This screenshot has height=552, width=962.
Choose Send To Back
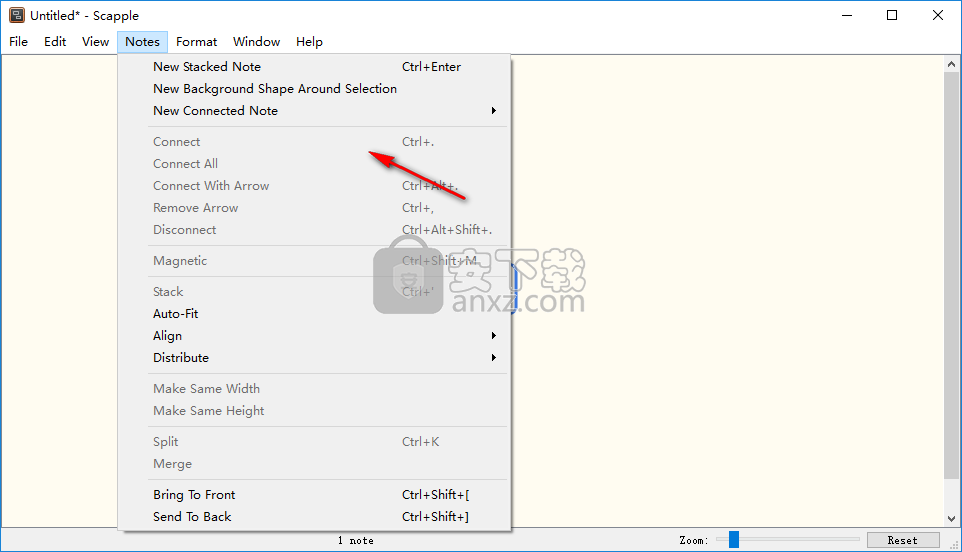pyautogui.click(x=314, y=517)
